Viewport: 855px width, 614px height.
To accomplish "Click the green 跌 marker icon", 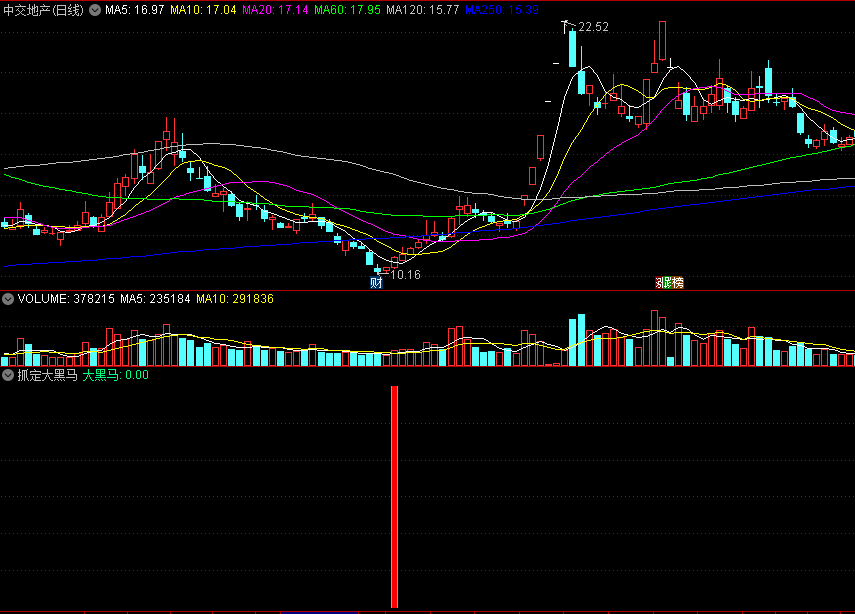I will click(x=666, y=282).
